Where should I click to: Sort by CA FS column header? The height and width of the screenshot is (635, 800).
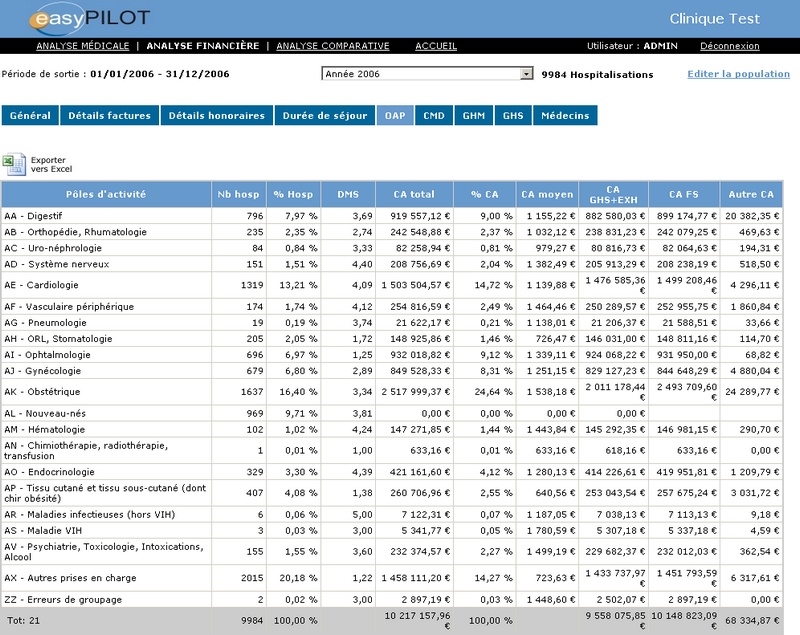click(x=684, y=194)
